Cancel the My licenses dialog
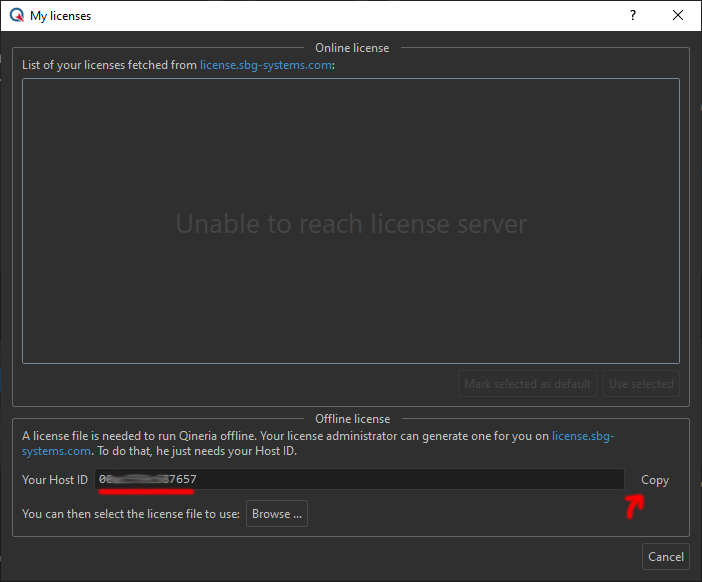 pos(665,557)
